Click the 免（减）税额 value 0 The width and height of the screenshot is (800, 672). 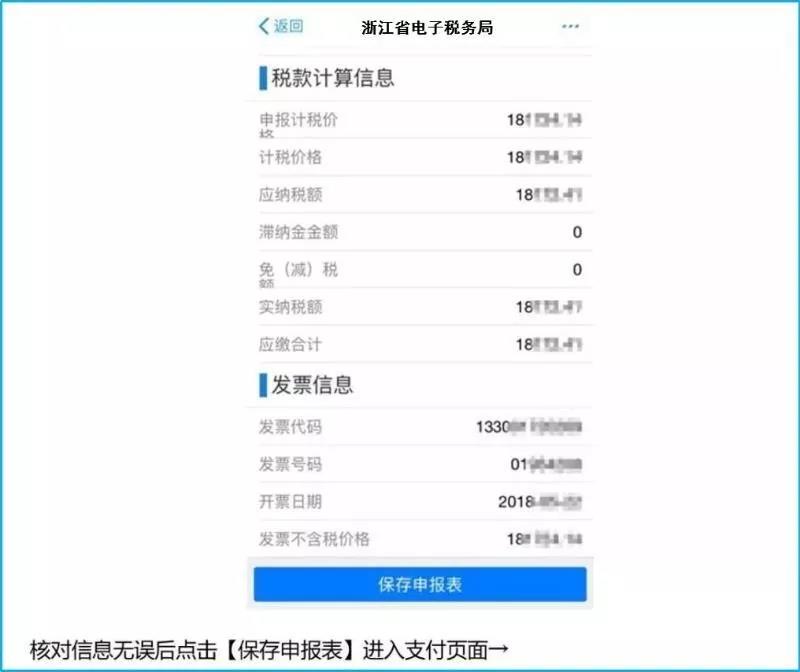[x=577, y=270]
